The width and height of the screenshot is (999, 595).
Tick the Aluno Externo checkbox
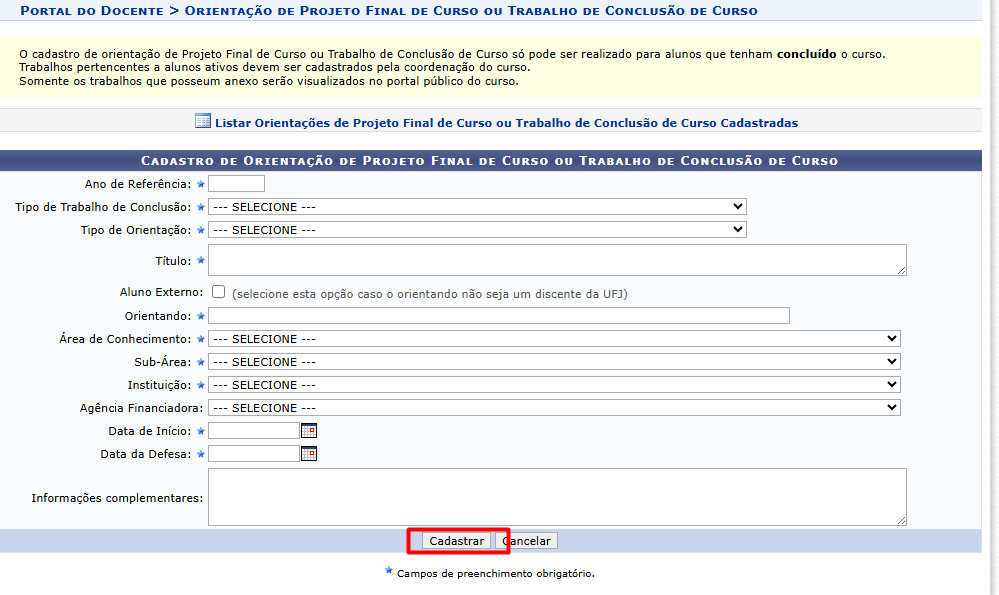coord(219,292)
